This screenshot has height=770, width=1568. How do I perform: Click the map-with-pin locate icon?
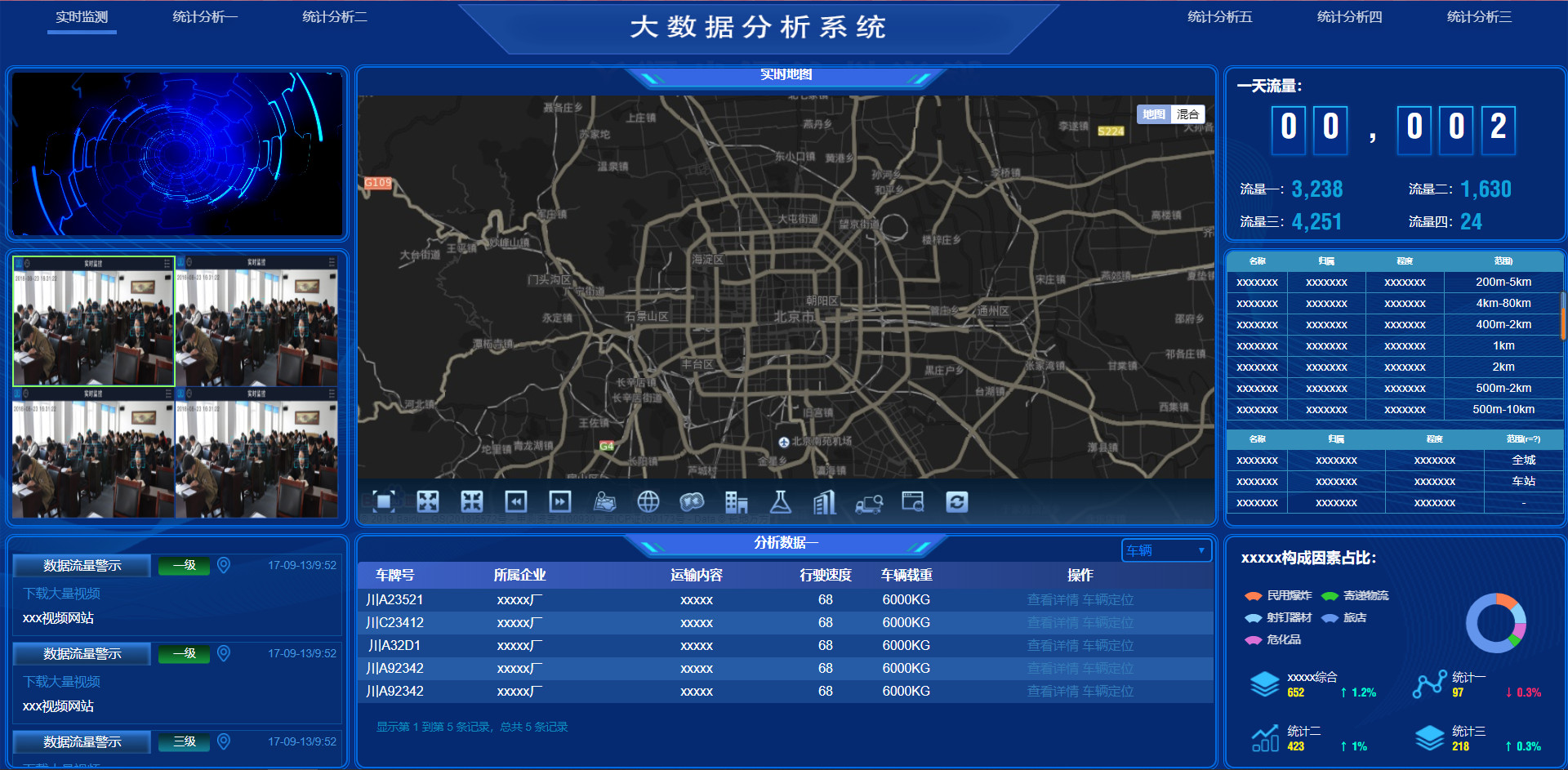click(604, 501)
